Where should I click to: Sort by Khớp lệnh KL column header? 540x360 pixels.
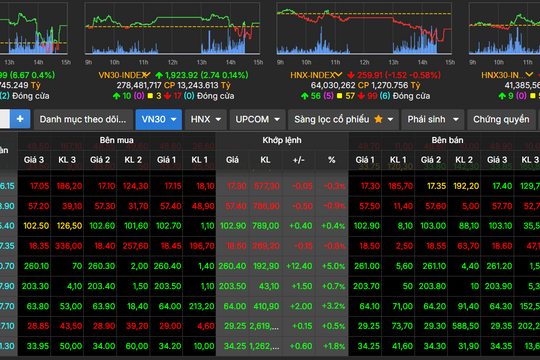click(x=265, y=160)
